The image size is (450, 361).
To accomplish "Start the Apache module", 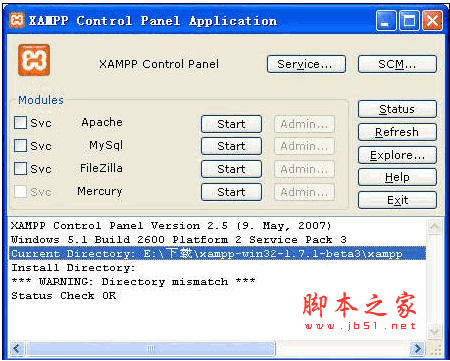I will [231, 124].
